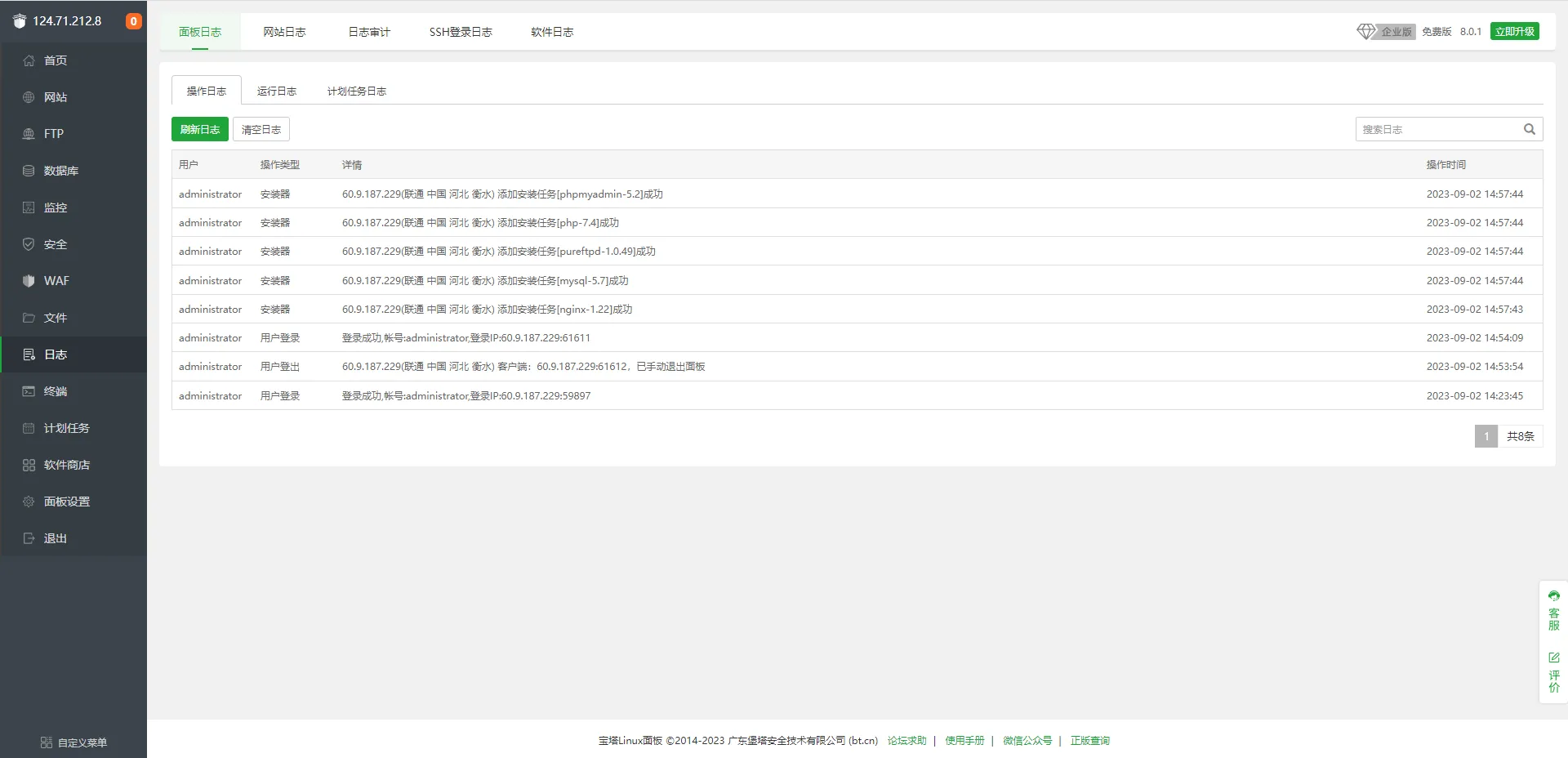Click the WAF shield icon

tap(29, 281)
